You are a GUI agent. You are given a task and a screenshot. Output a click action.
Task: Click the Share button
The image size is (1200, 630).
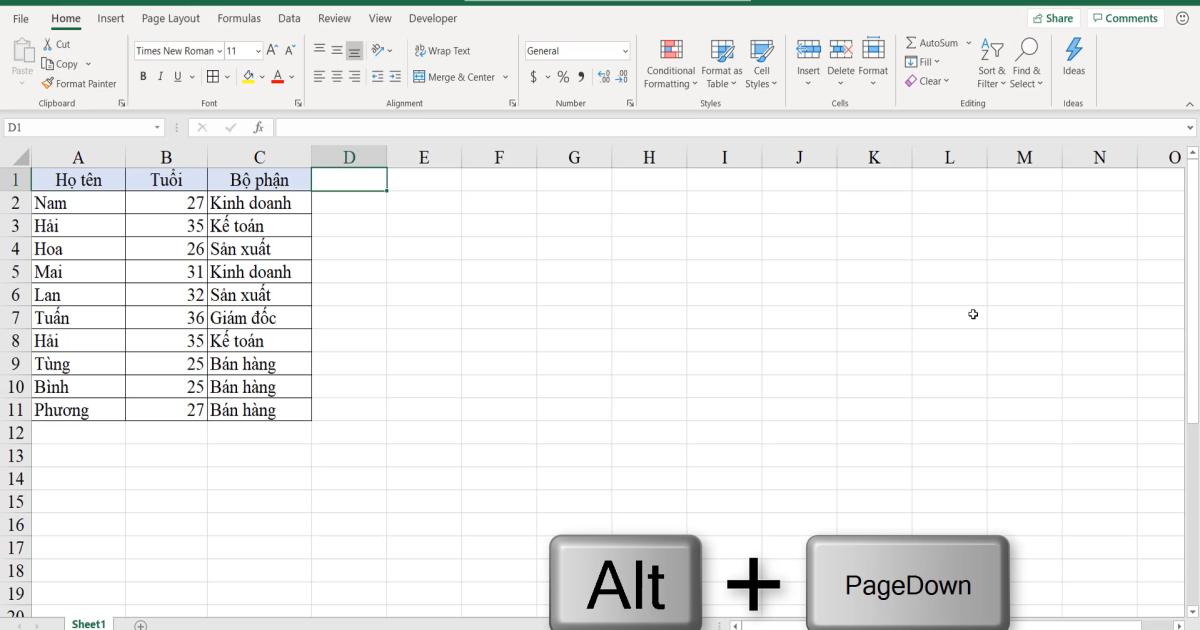[1053, 17]
